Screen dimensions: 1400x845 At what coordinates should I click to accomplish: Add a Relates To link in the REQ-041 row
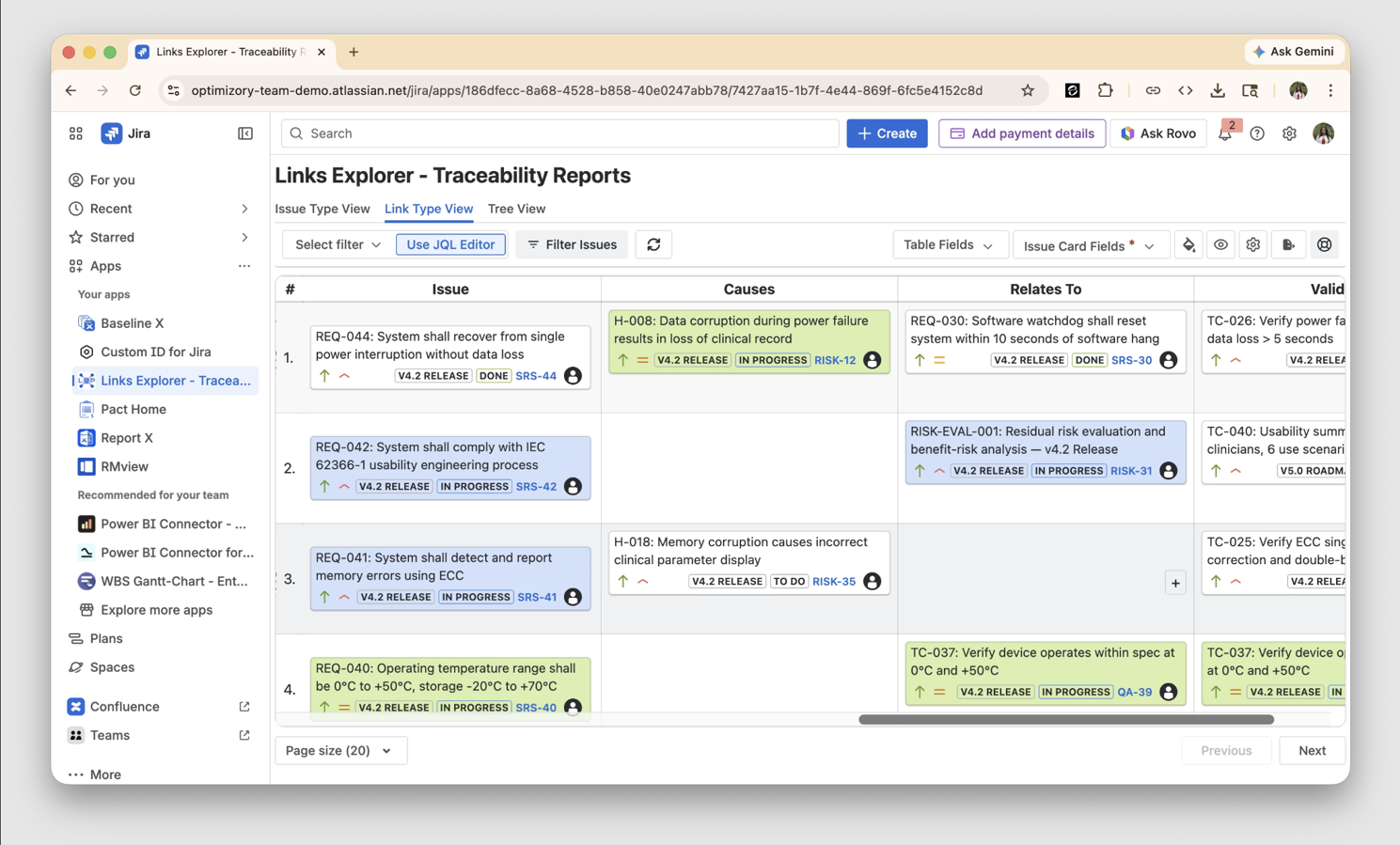(1175, 584)
